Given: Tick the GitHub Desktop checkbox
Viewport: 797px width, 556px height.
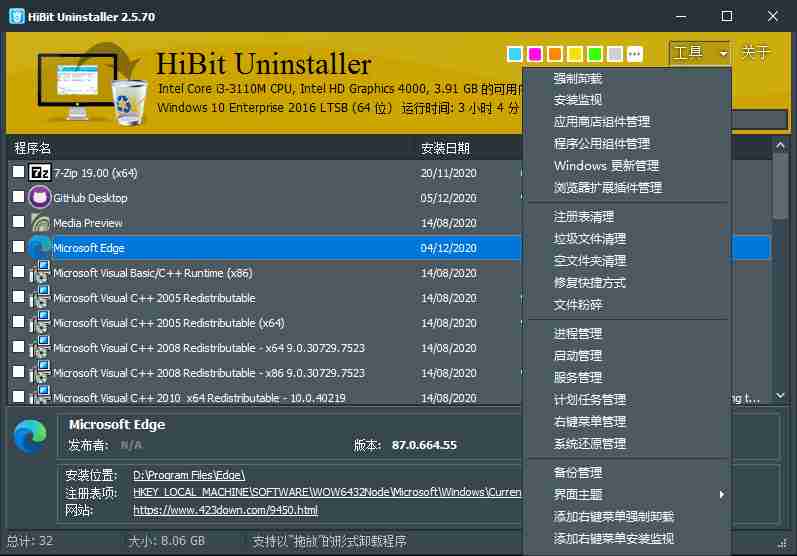Looking at the screenshot, I should [x=18, y=197].
